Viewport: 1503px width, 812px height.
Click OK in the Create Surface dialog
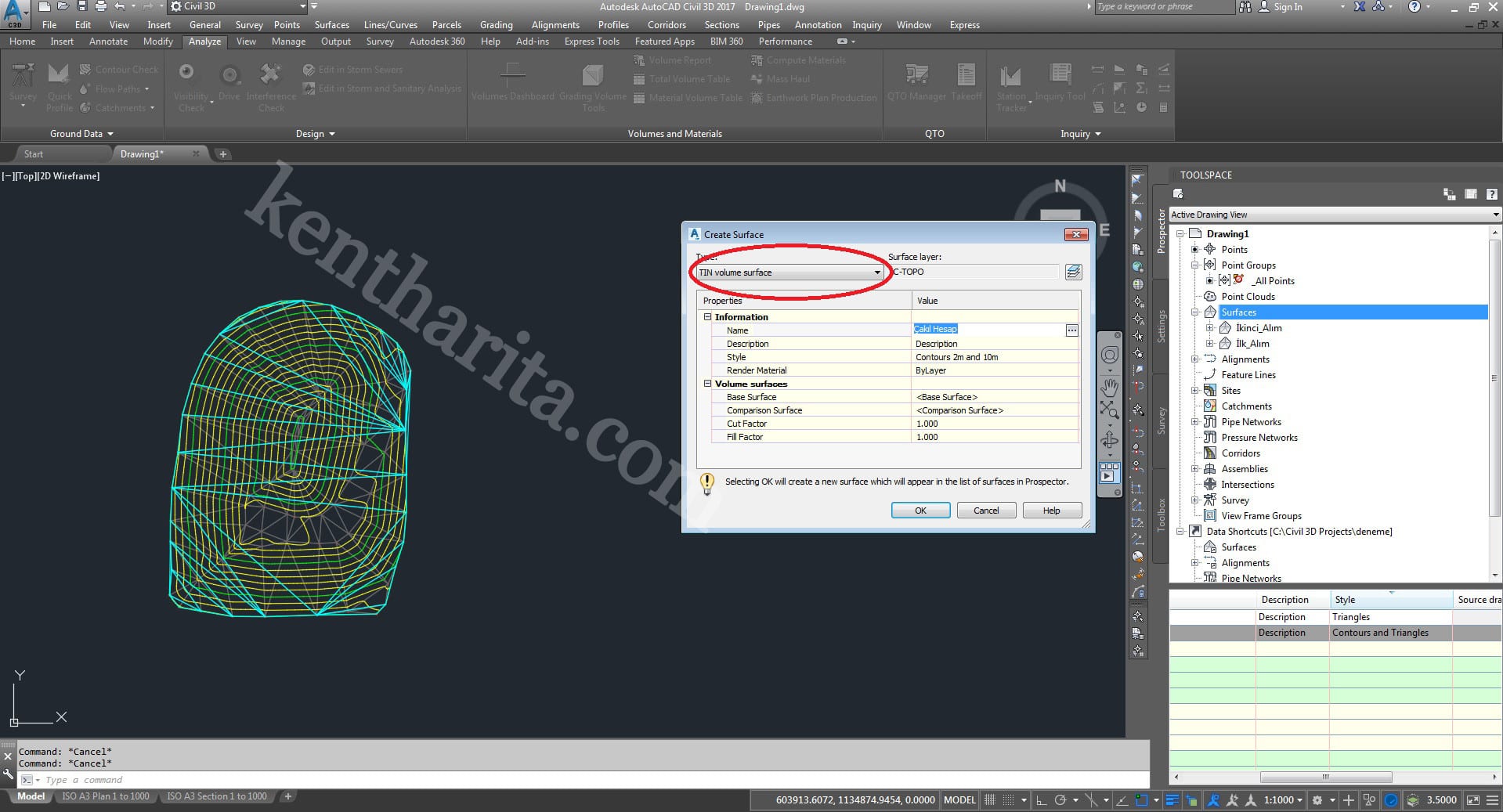point(920,511)
